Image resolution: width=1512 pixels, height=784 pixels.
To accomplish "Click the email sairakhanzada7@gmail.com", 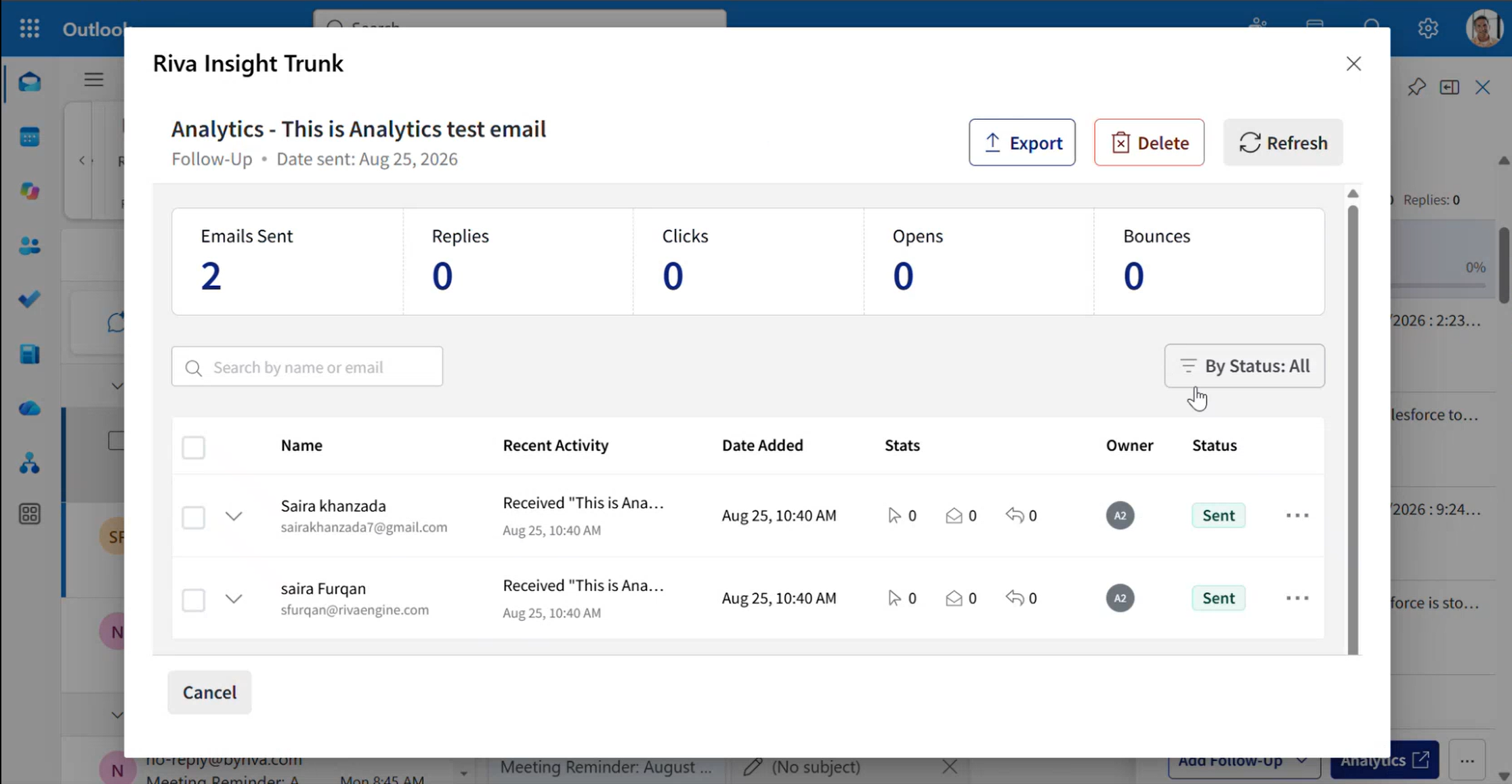I will coord(364,527).
